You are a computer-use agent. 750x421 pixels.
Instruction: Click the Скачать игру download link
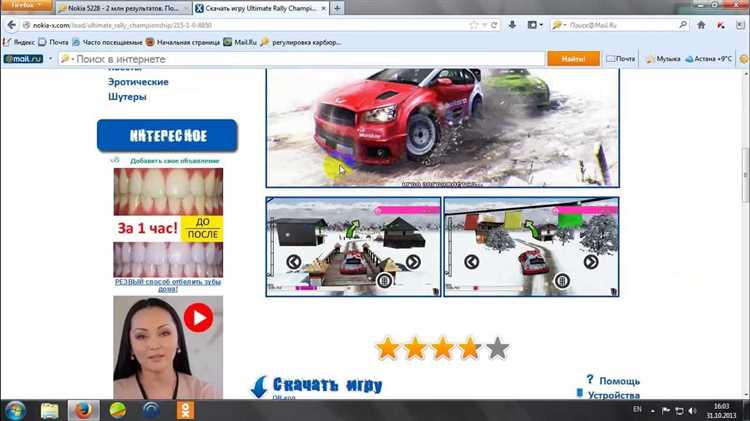click(x=328, y=385)
